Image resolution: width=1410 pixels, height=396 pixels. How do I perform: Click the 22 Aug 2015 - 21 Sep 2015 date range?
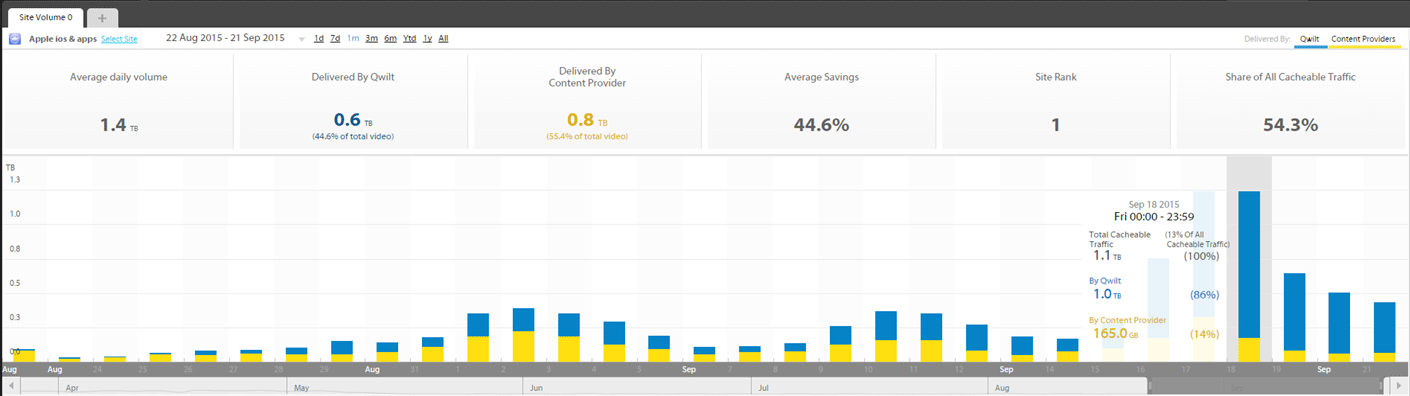pos(225,38)
